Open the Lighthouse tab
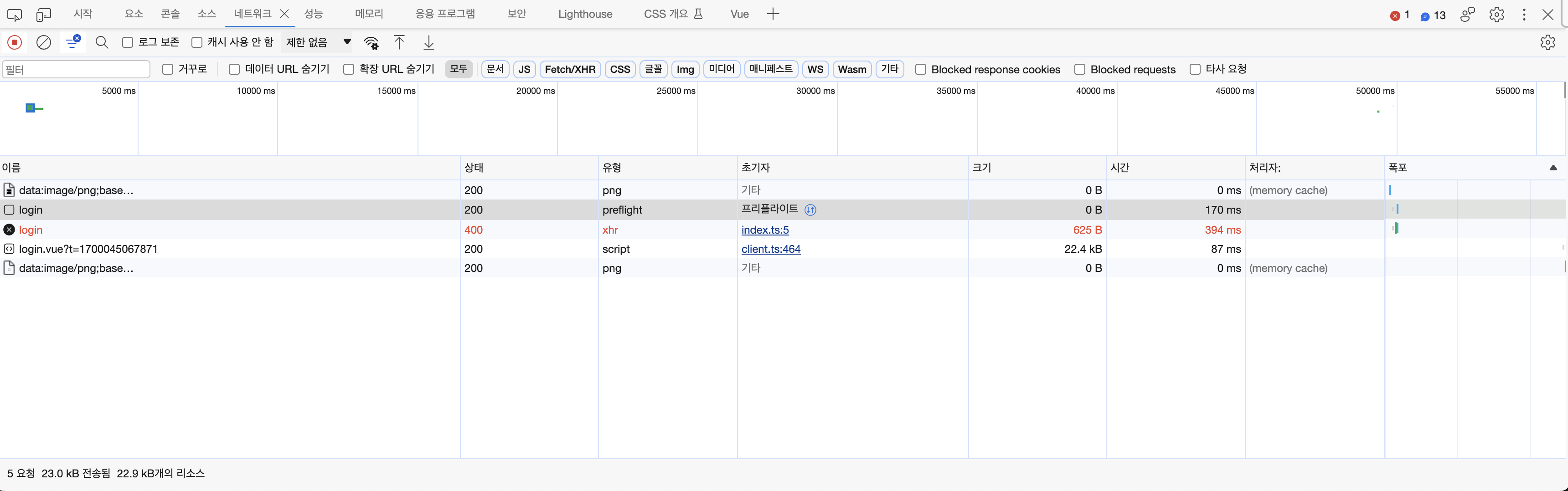The width and height of the screenshot is (1568, 491). [x=586, y=14]
